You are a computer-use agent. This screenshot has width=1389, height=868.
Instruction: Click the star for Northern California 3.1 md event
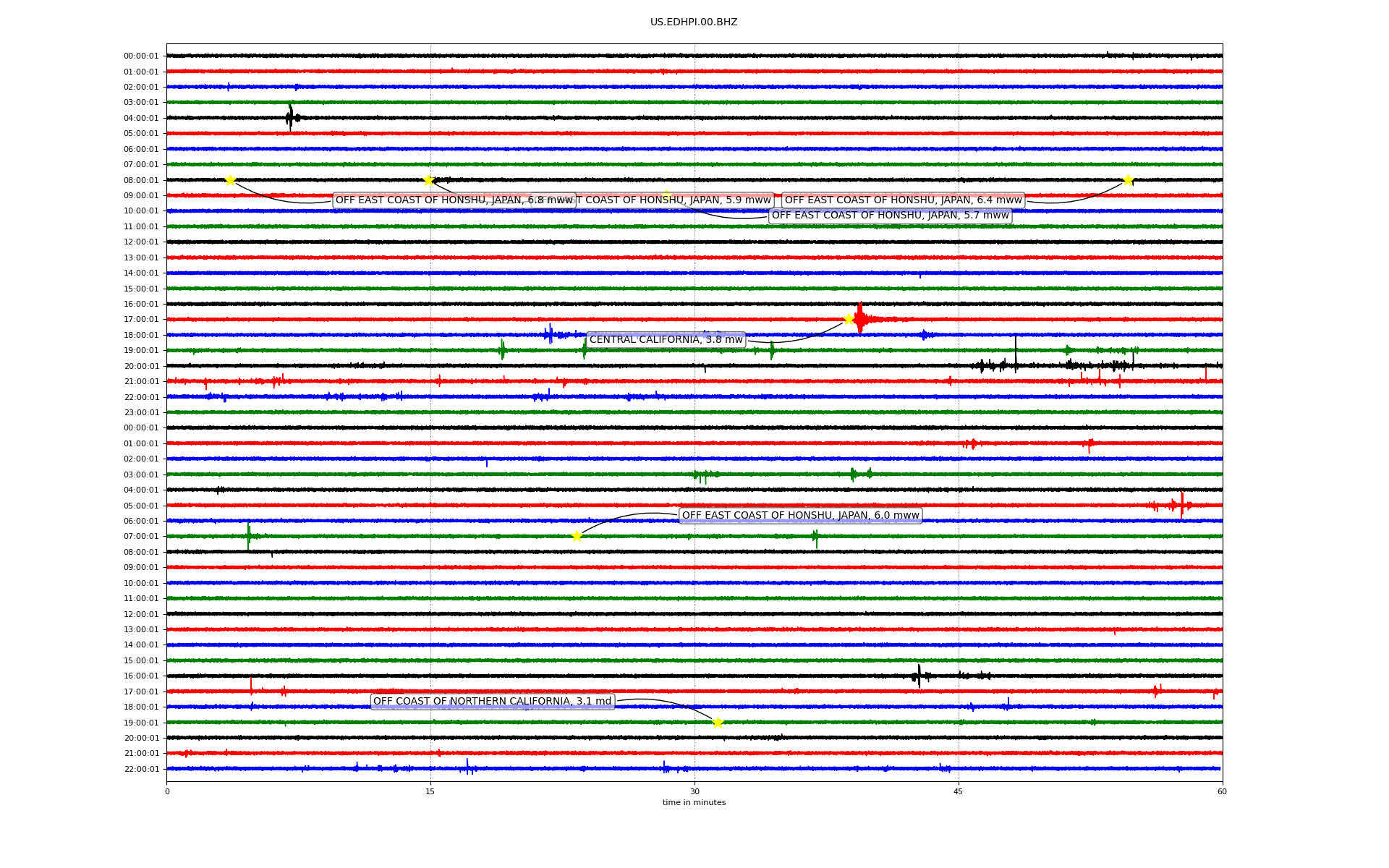click(x=718, y=723)
